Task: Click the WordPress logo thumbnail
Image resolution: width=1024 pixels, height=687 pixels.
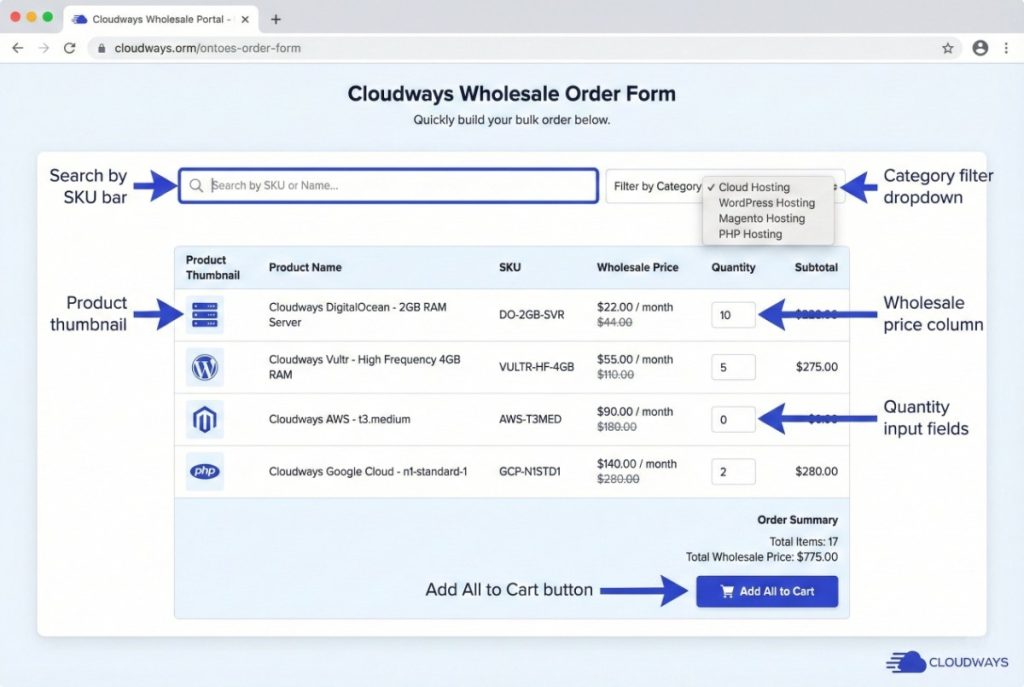Action: point(204,367)
